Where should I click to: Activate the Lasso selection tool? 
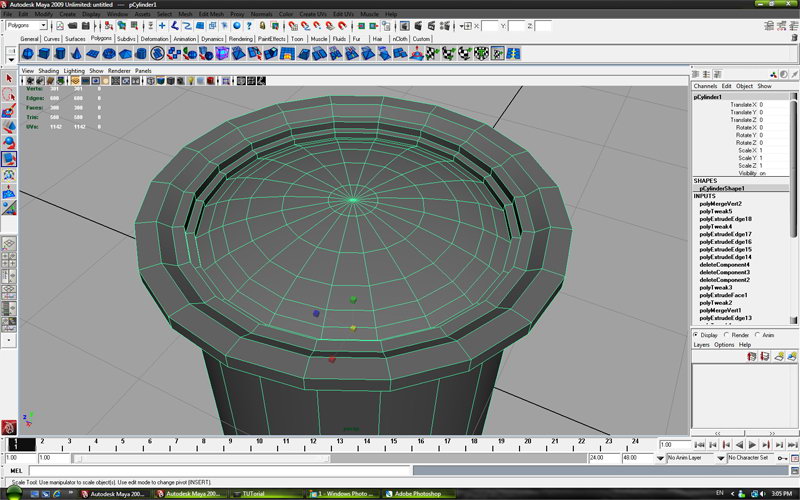click(9, 95)
